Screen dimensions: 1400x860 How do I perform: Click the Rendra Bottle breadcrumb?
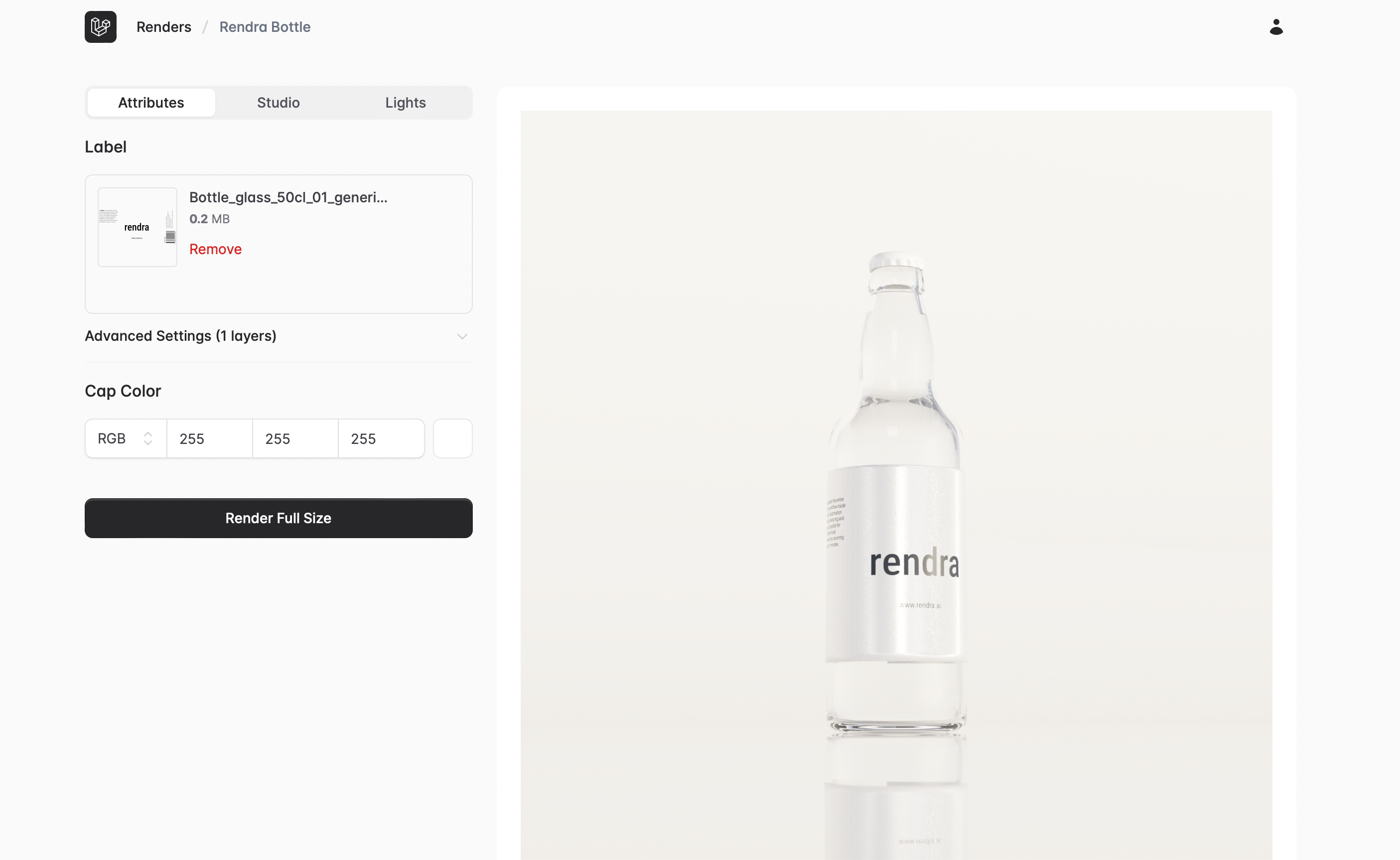(x=265, y=27)
